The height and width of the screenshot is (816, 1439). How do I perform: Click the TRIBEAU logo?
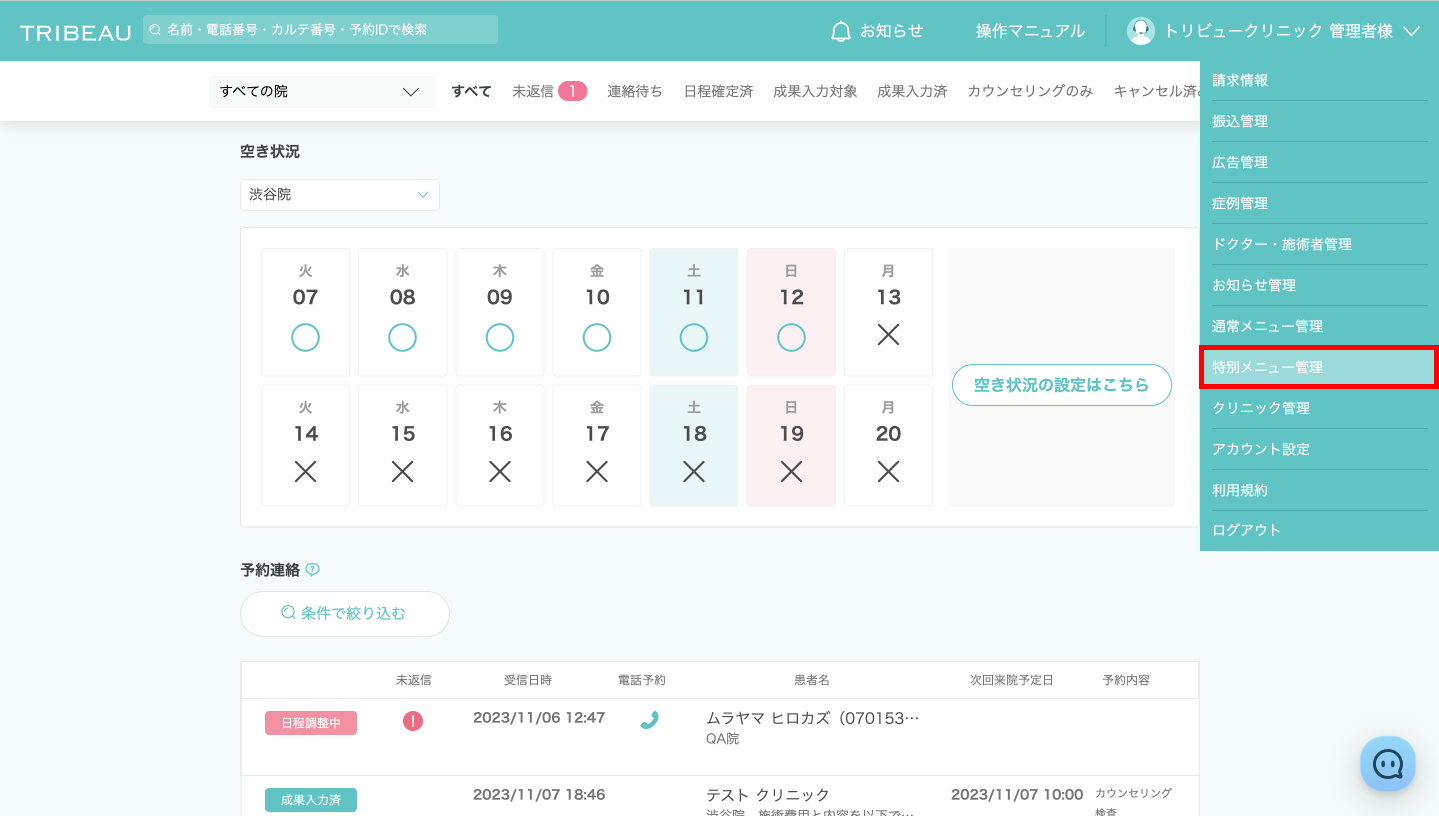[76, 32]
